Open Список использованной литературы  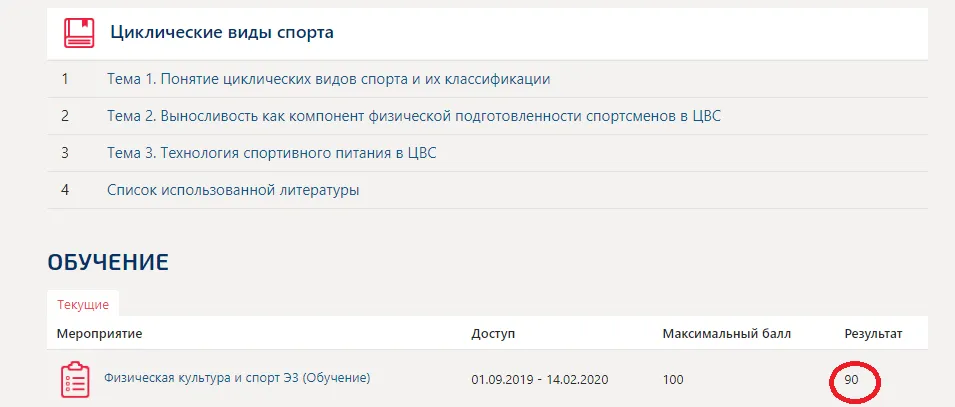pyautogui.click(x=232, y=190)
